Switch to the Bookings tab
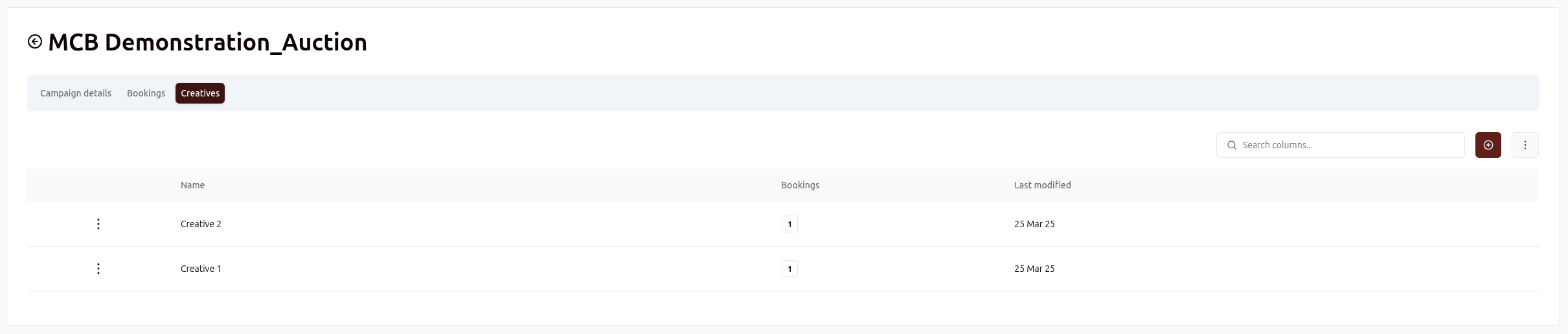The image size is (1568, 334). [x=146, y=93]
